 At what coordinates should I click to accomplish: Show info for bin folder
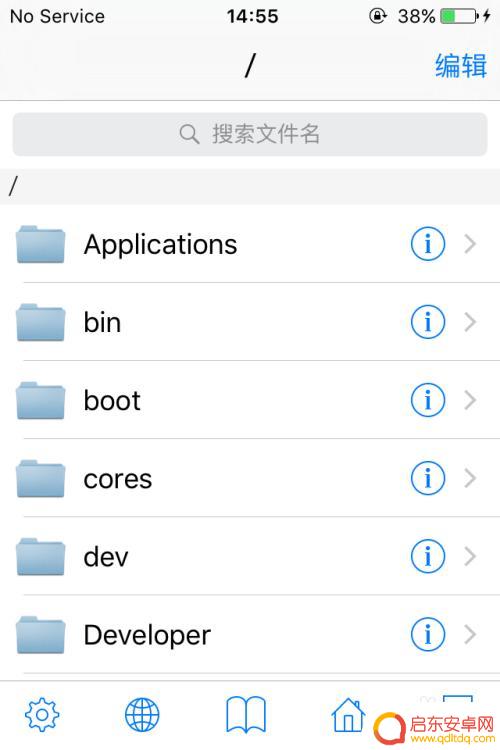428,321
